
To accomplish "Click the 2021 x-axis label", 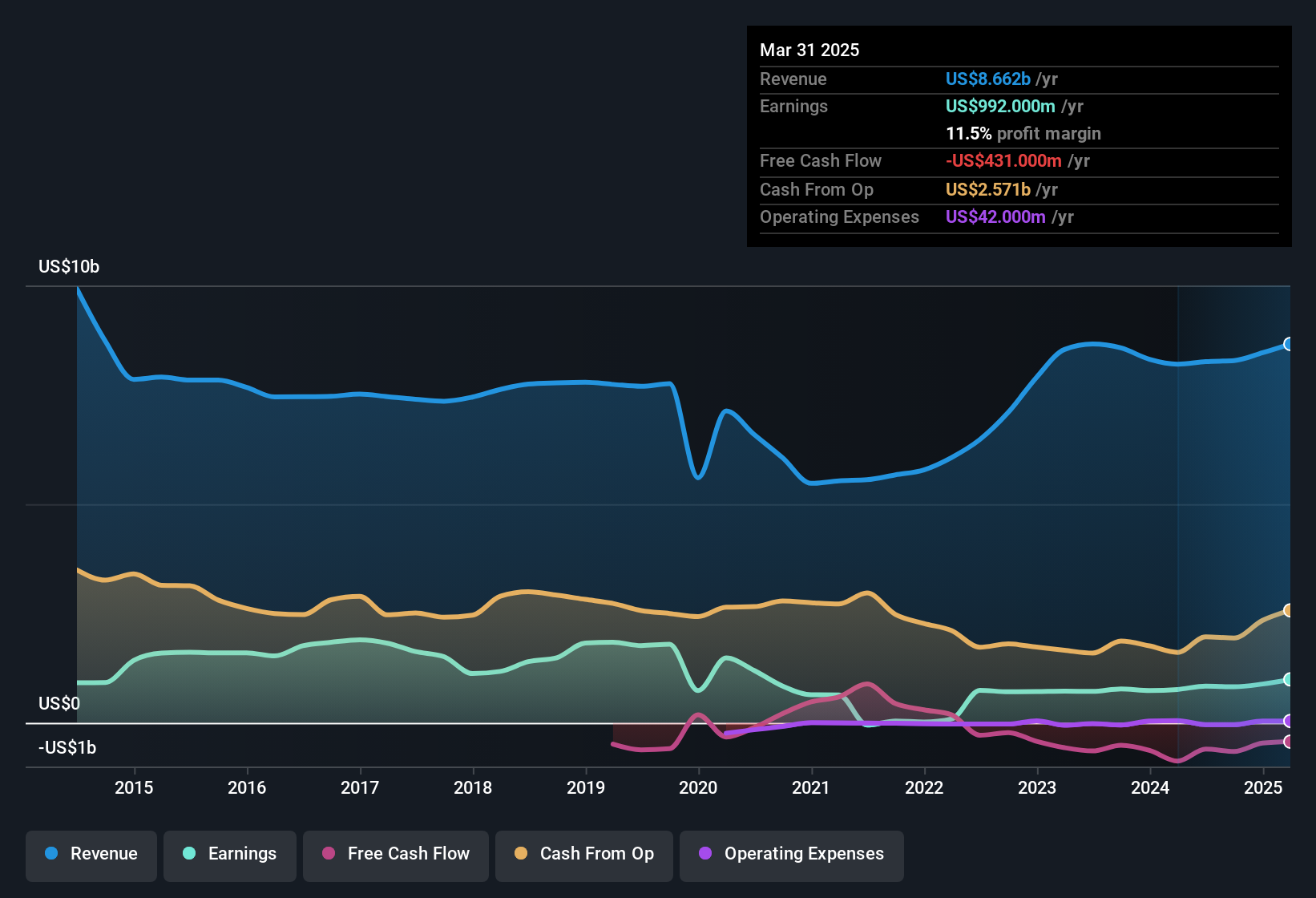I will coord(811,787).
